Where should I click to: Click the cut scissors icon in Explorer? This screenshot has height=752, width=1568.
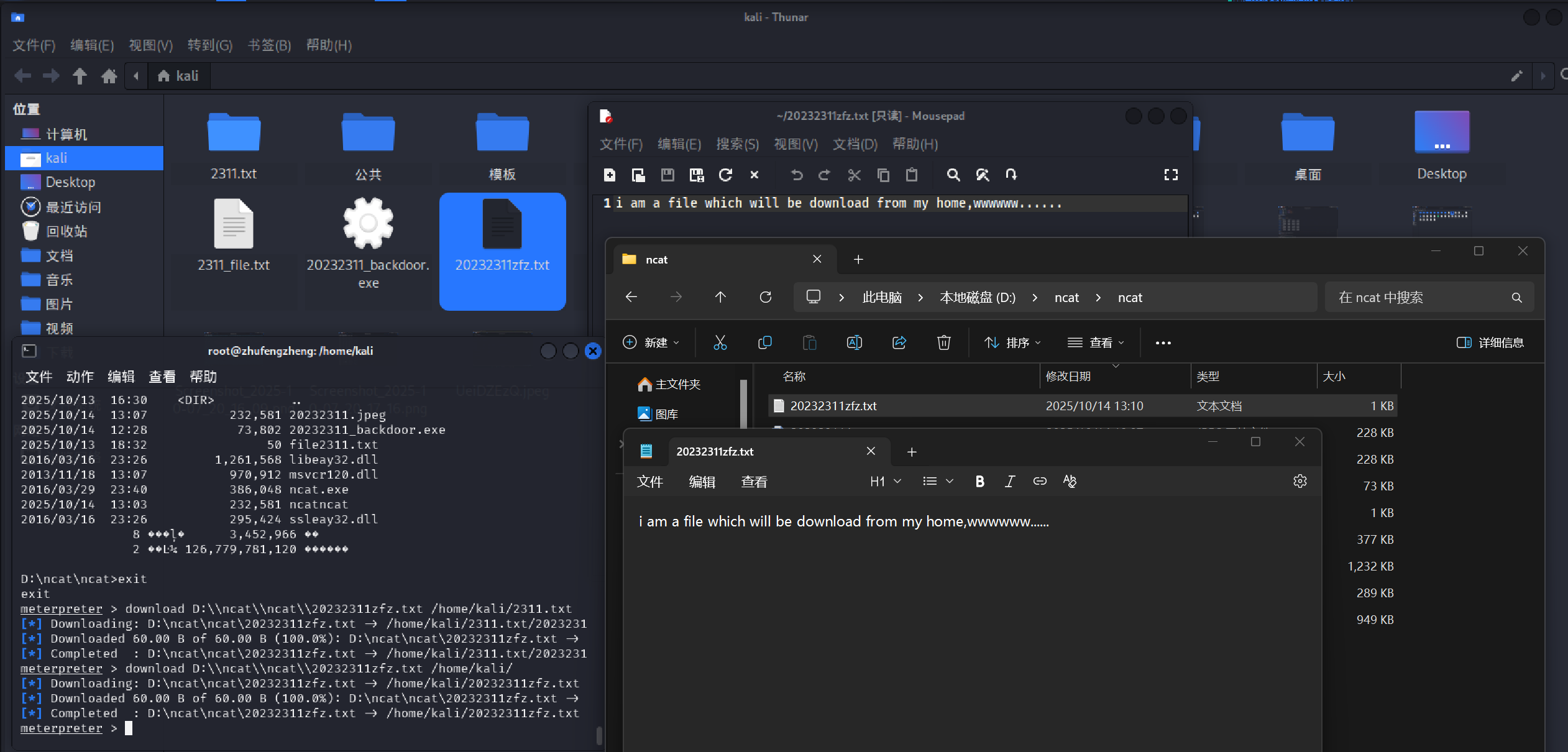pos(720,342)
